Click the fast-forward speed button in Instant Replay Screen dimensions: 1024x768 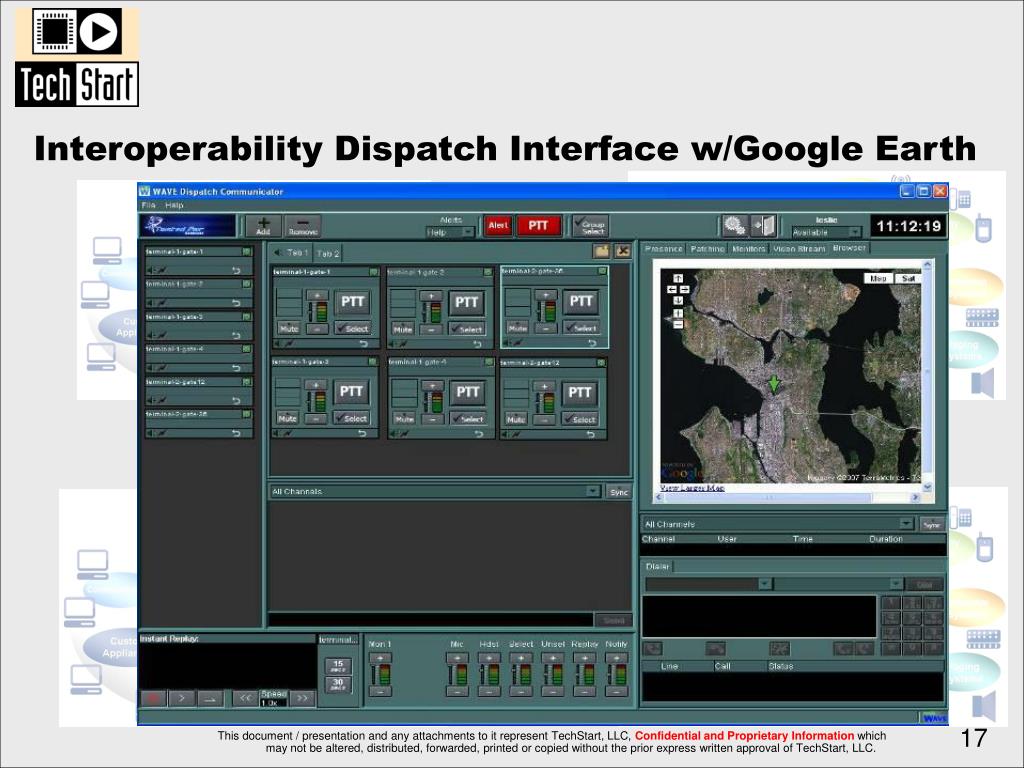coord(302,698)
